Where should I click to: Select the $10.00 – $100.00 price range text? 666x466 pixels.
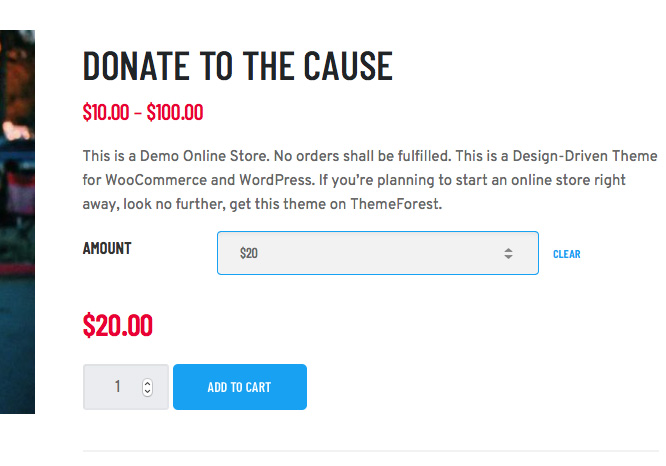143,113
